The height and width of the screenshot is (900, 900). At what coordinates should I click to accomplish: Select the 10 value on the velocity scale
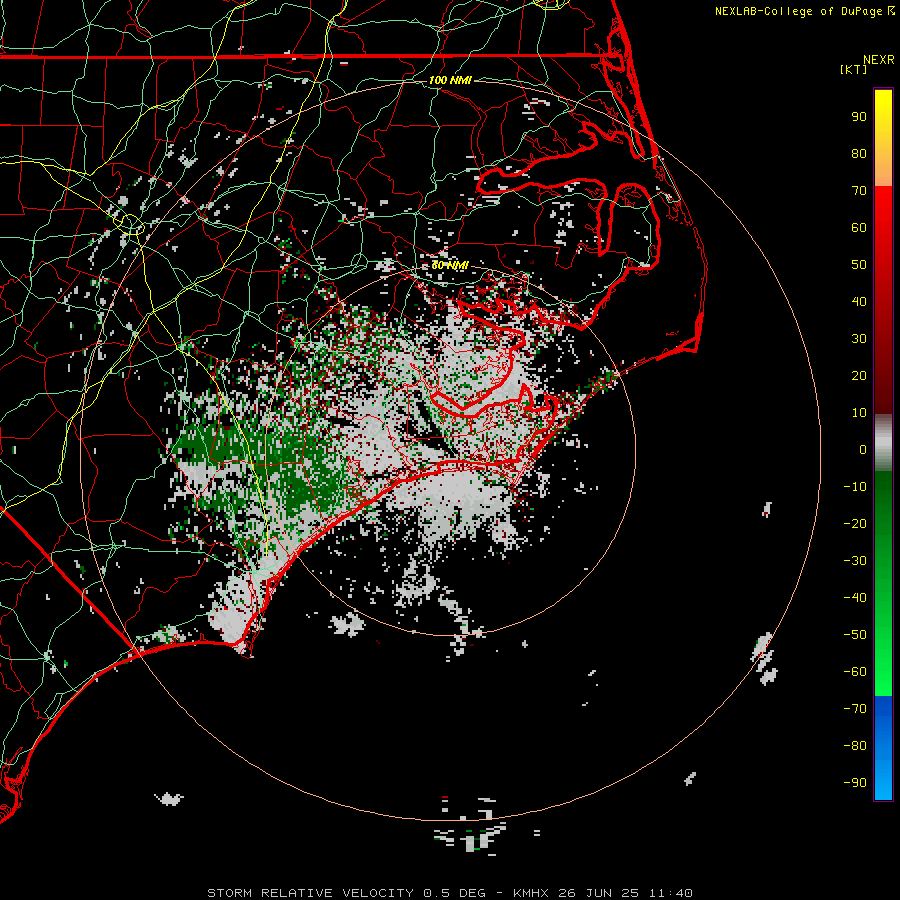859,413
